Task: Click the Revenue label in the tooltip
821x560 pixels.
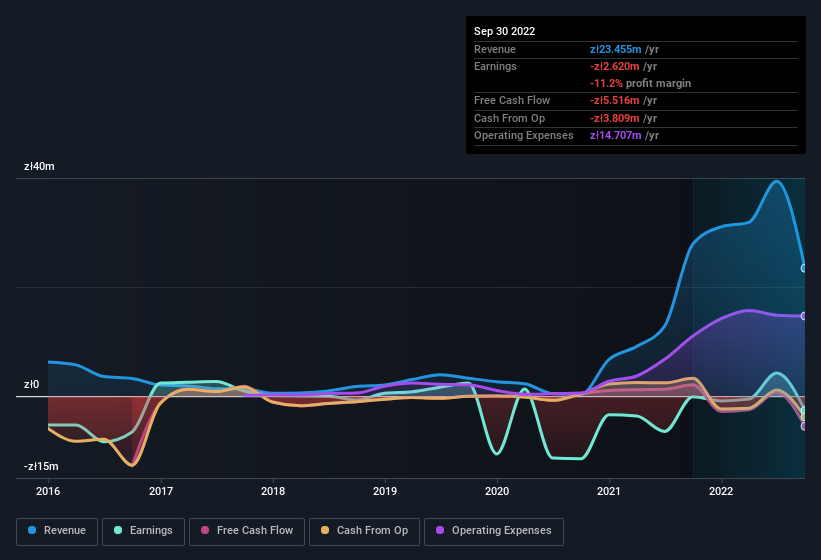Action: pos(495,49)
